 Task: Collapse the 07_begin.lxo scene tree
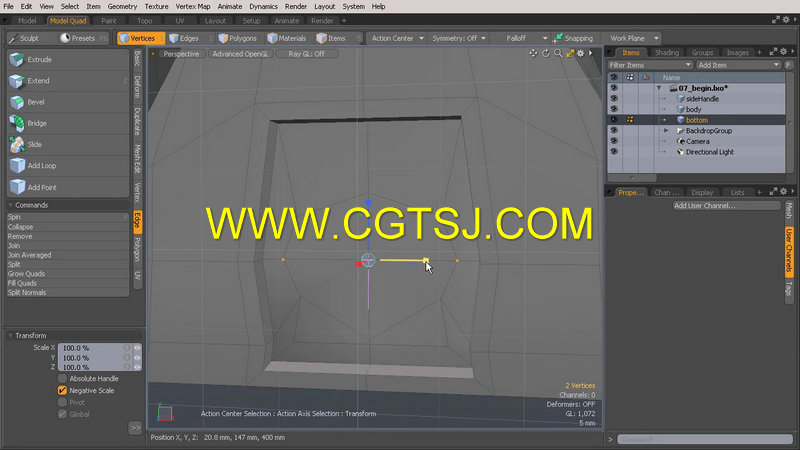(659, 88)
